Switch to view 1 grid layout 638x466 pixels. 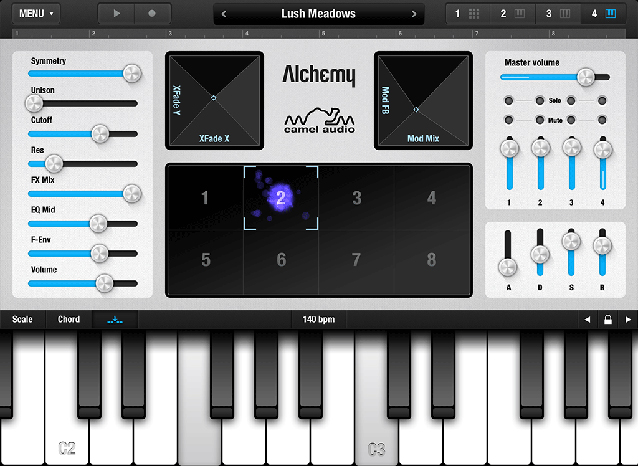[x=468, y=14]
